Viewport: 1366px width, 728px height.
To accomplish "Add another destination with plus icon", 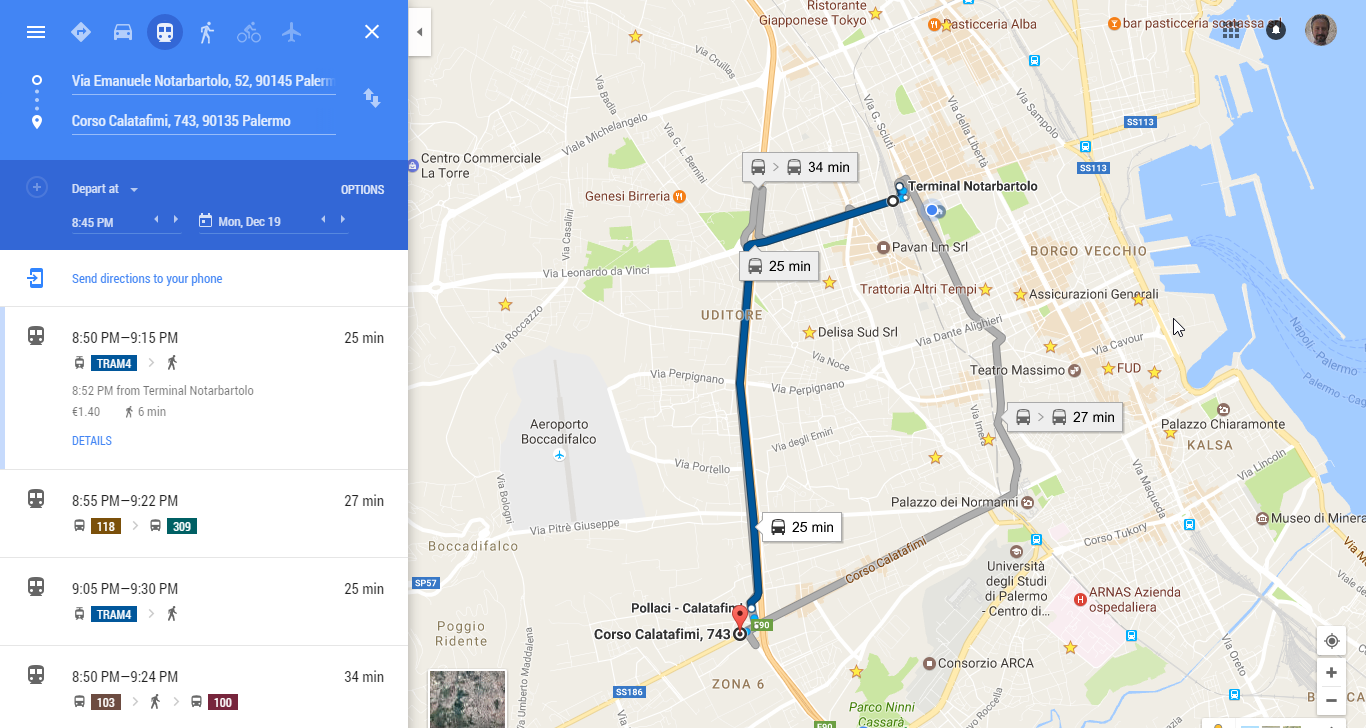I will (x=37, y=188).
